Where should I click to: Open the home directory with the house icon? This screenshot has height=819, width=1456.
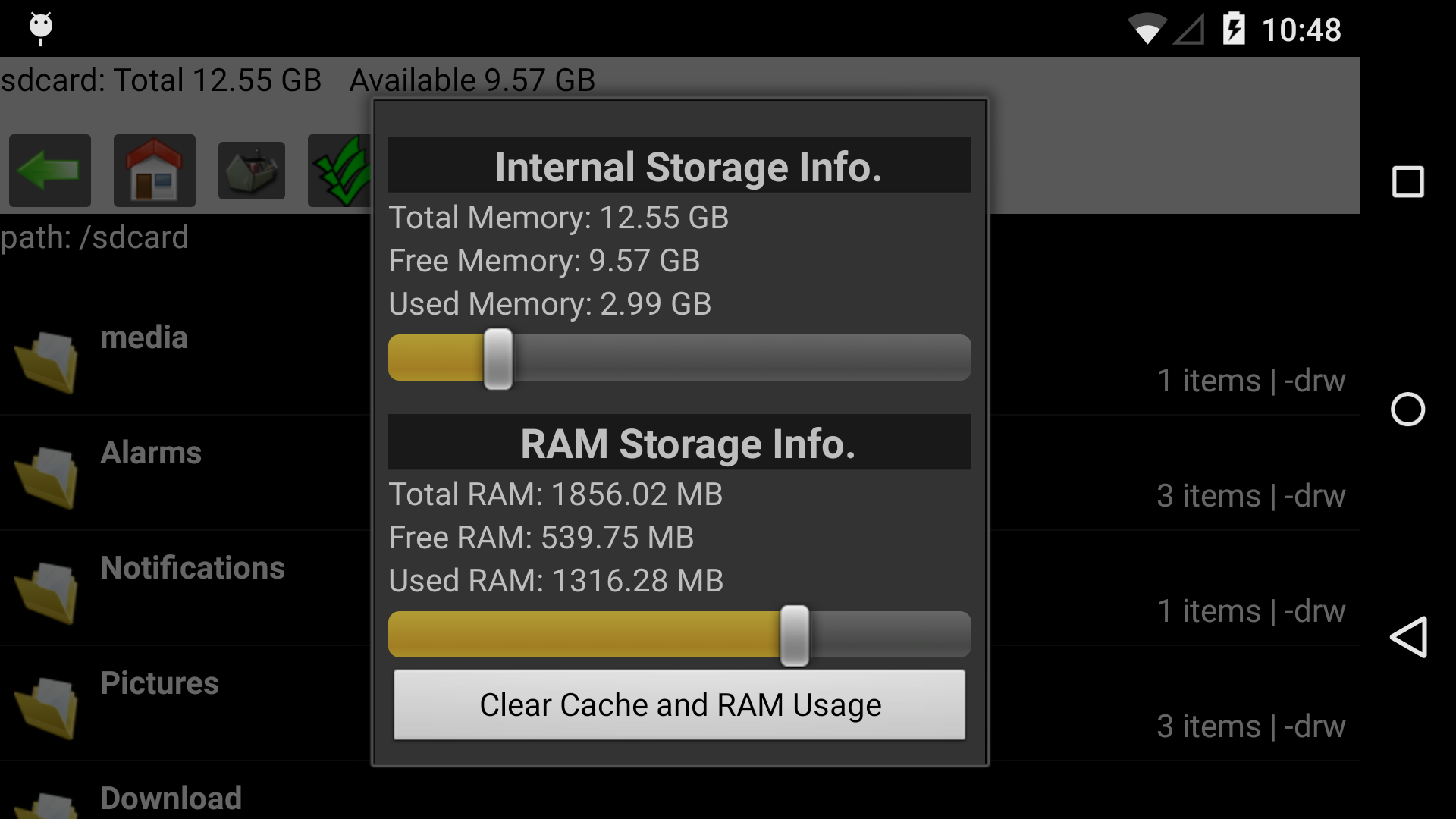point(154,170)
